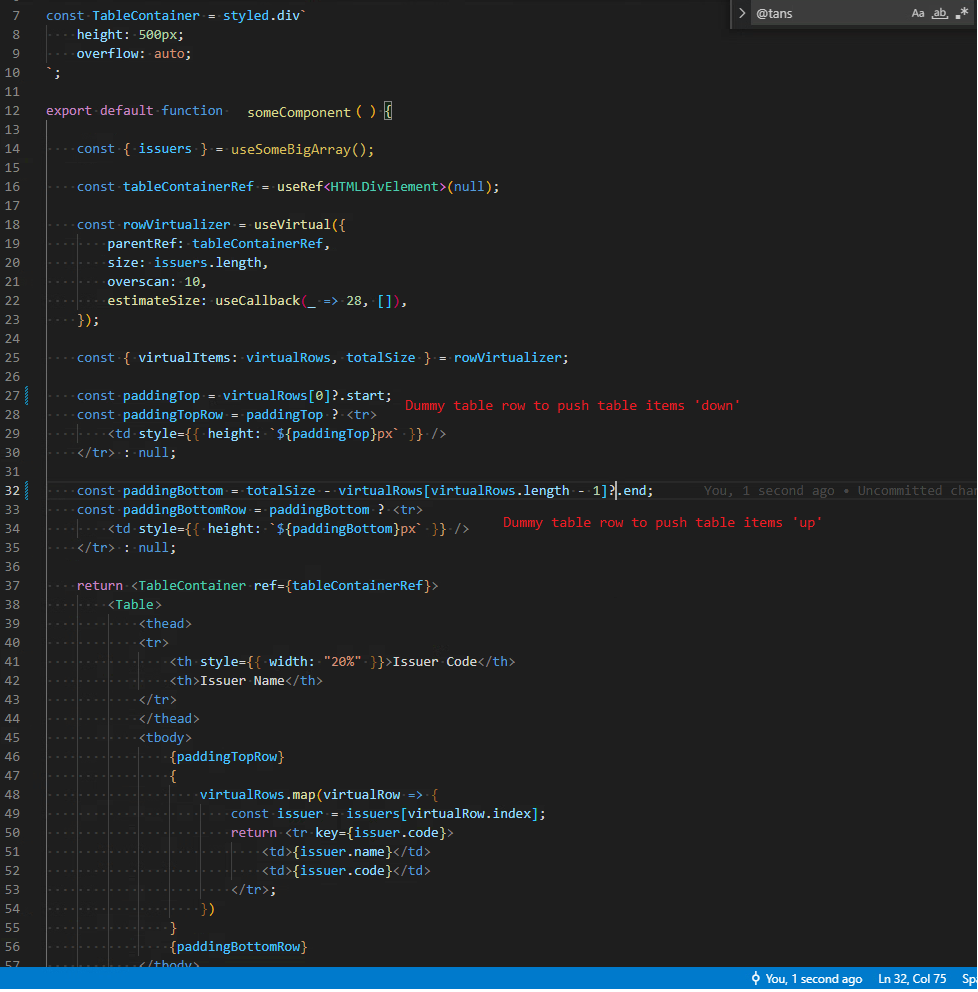Click 'paddingBottomRow' declaration on line 33
978x992 pixels.
click(184, 509)
